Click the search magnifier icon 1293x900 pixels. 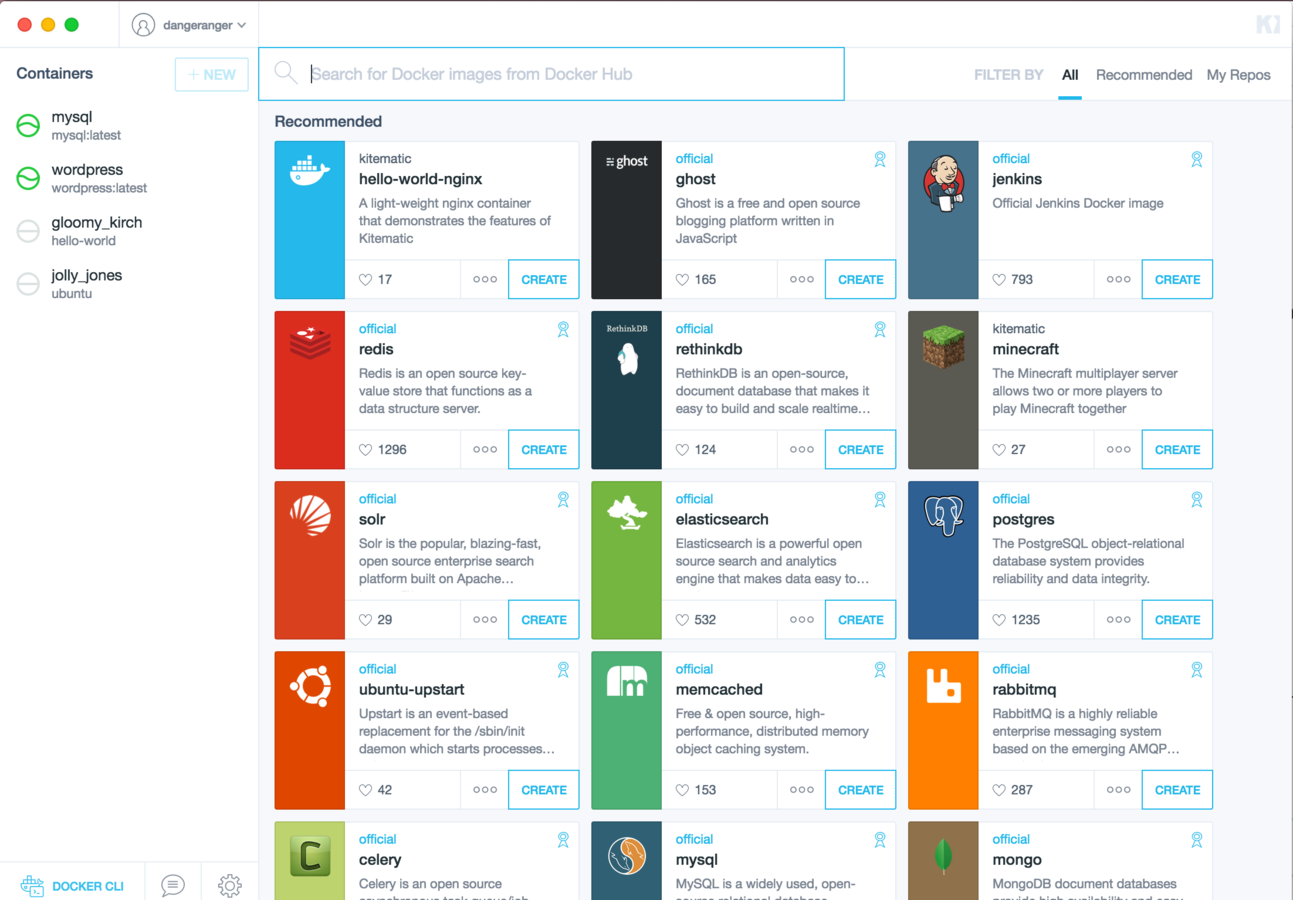286,73
